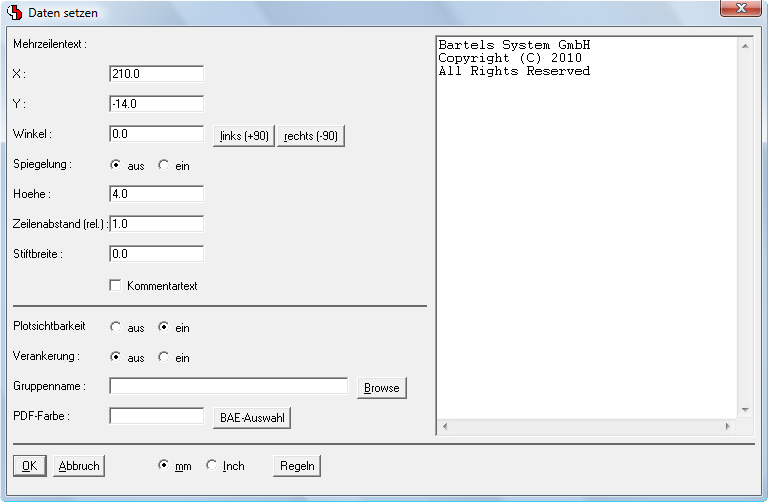This screenshot has width=768, height=502.
Task: Cancel using the Abbruch button
Action: pos(78,465)
